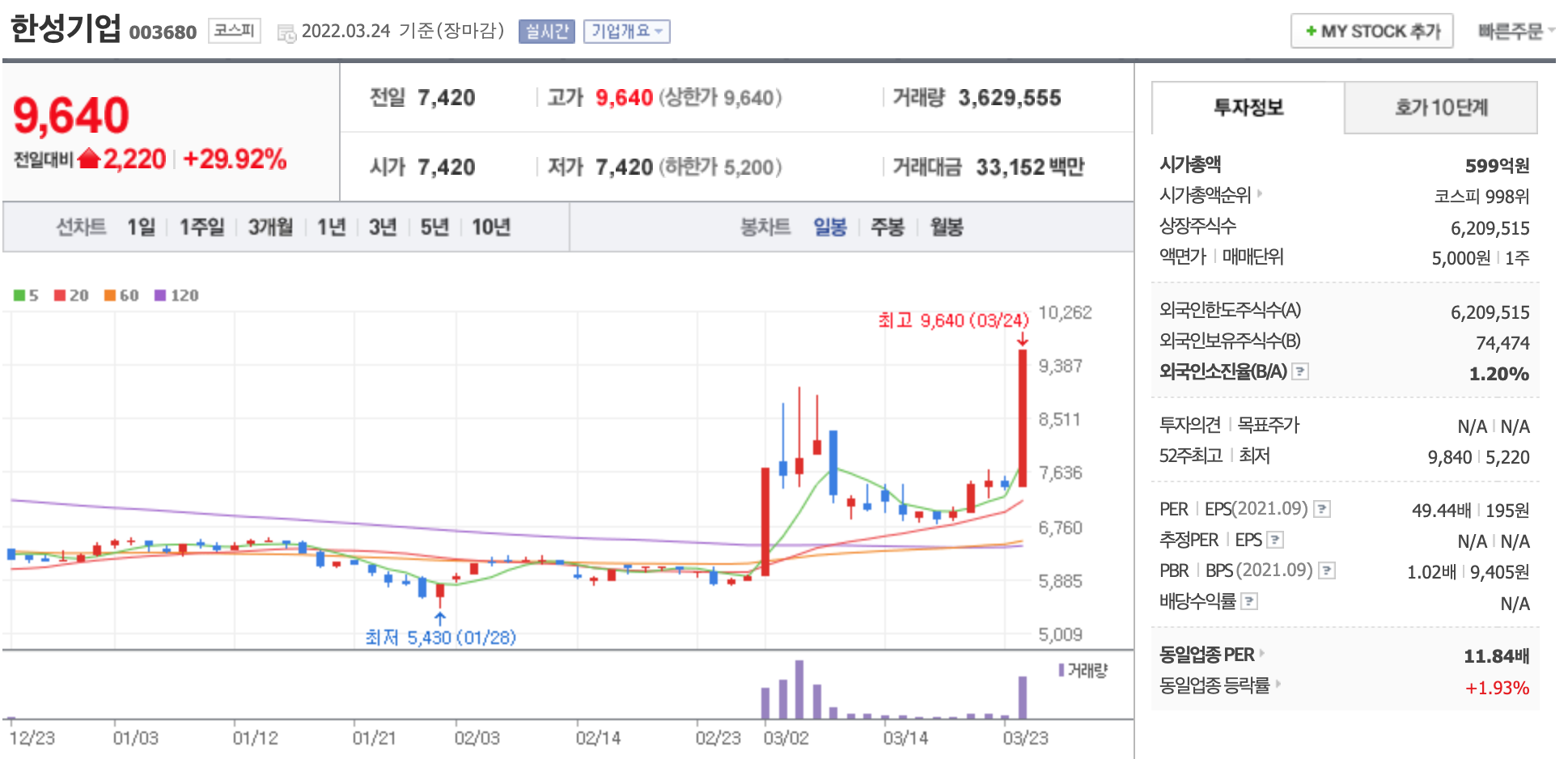This screenshot has width=1568, height=759.
Task: Click the orange 60-day moving average swatch
Action: coord(110,295)
